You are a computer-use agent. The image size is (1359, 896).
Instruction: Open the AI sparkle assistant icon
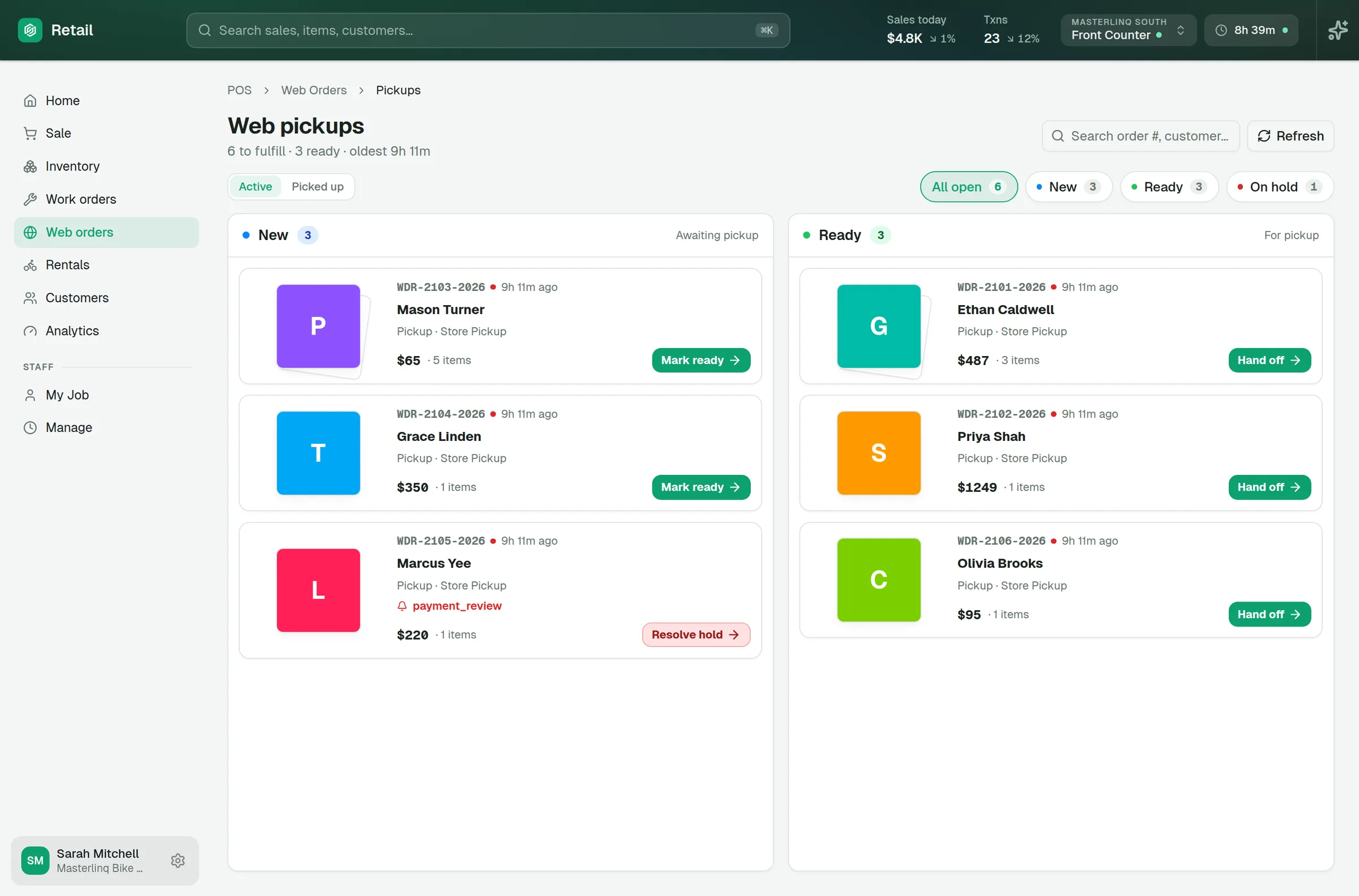(x=1338, y=29)
